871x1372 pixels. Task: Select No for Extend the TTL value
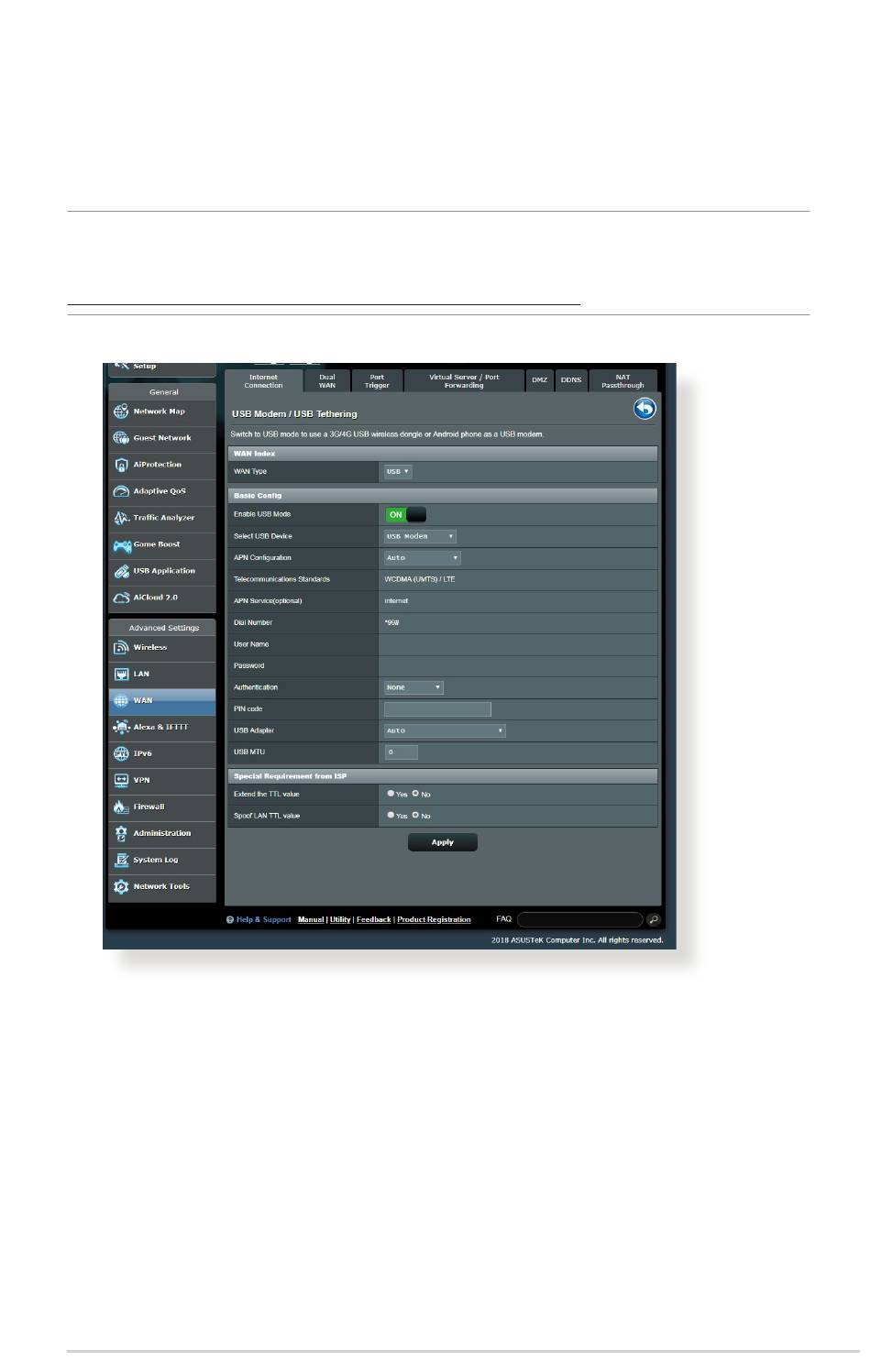pyautogui.click(x=415, y=794)
